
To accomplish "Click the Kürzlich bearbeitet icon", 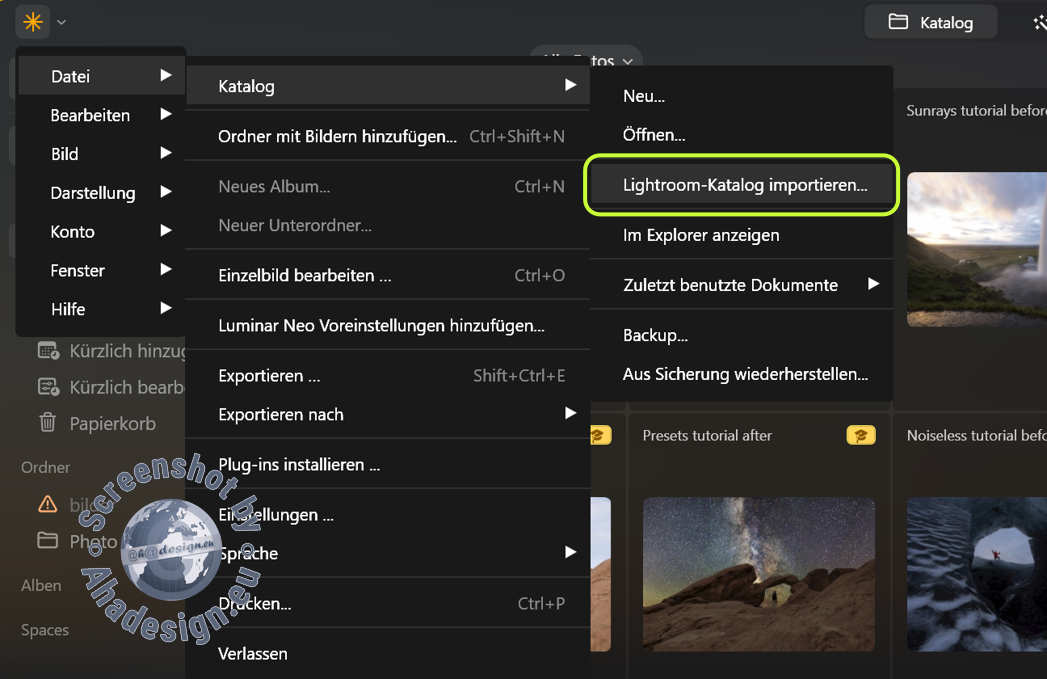I will click(x=48, y=387).
